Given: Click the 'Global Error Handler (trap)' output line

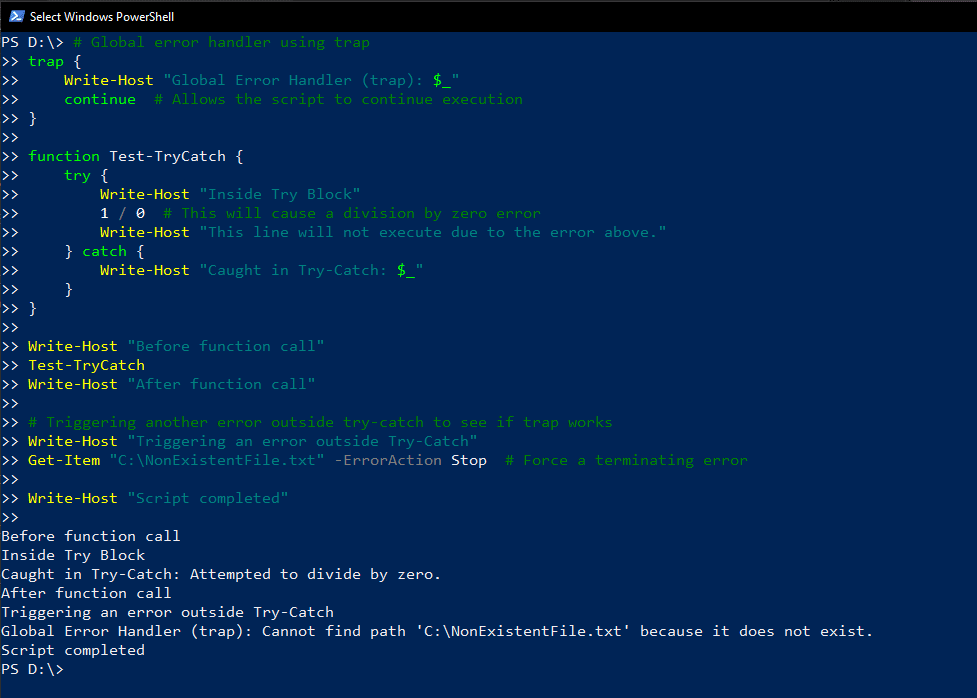Looking at the screenshot, I should click(437, 631).
